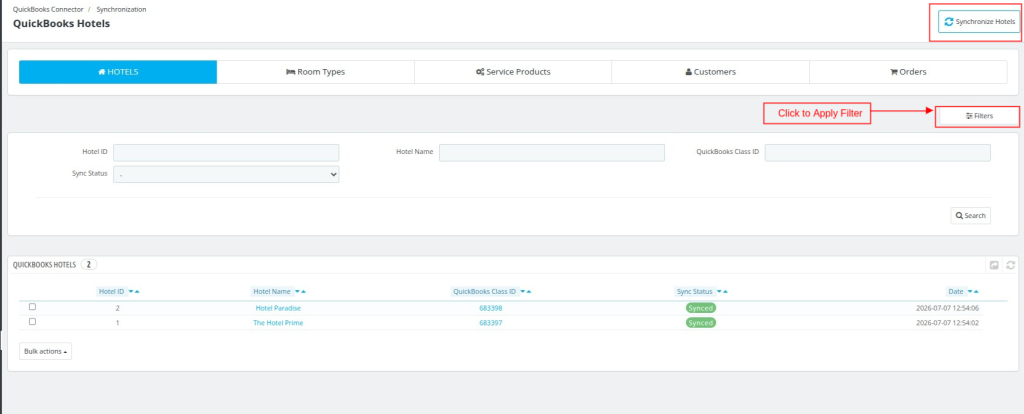Open the Sync Status dropdown
Screen dimensions: 1024x414
226,174
